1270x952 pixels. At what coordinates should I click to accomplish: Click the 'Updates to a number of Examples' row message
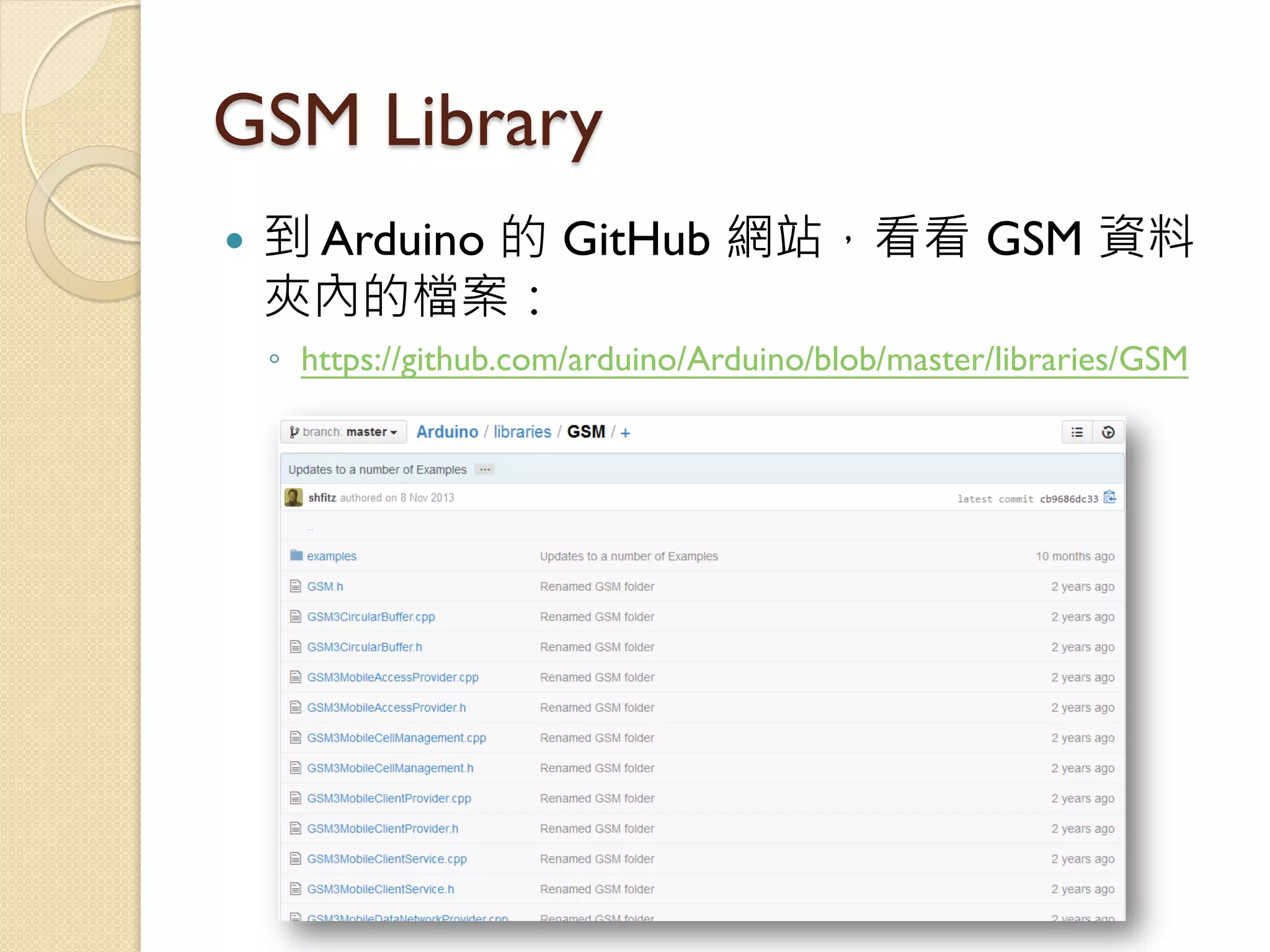coord(629,557)
